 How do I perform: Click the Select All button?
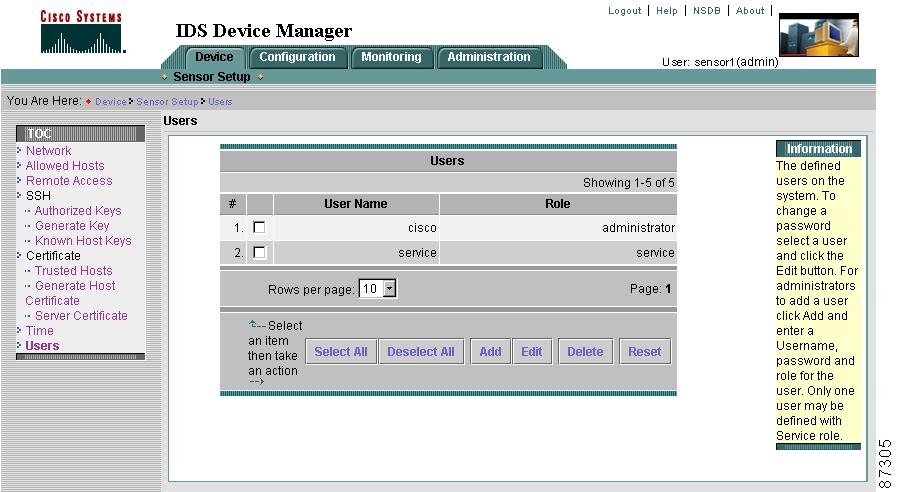341,352
